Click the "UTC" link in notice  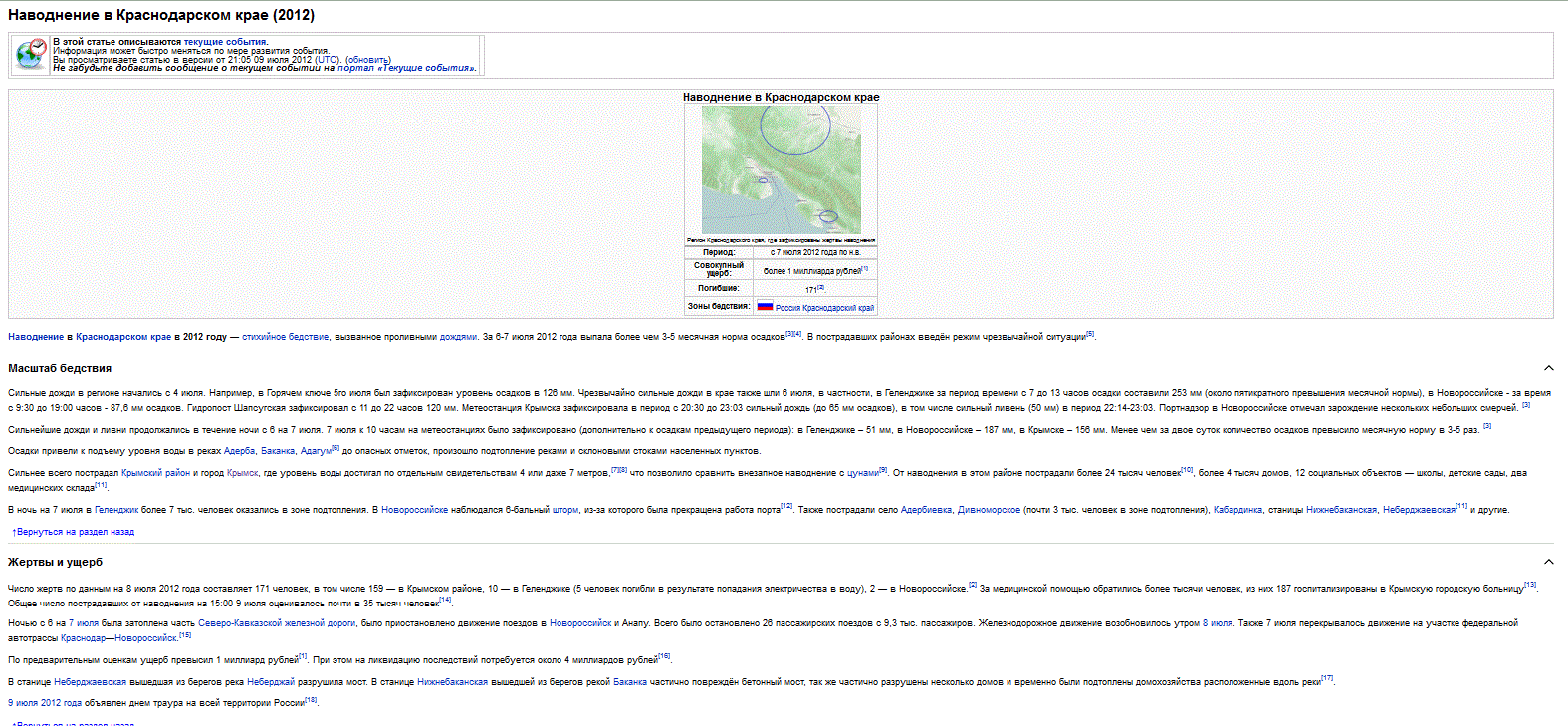[x=328, y=60]
